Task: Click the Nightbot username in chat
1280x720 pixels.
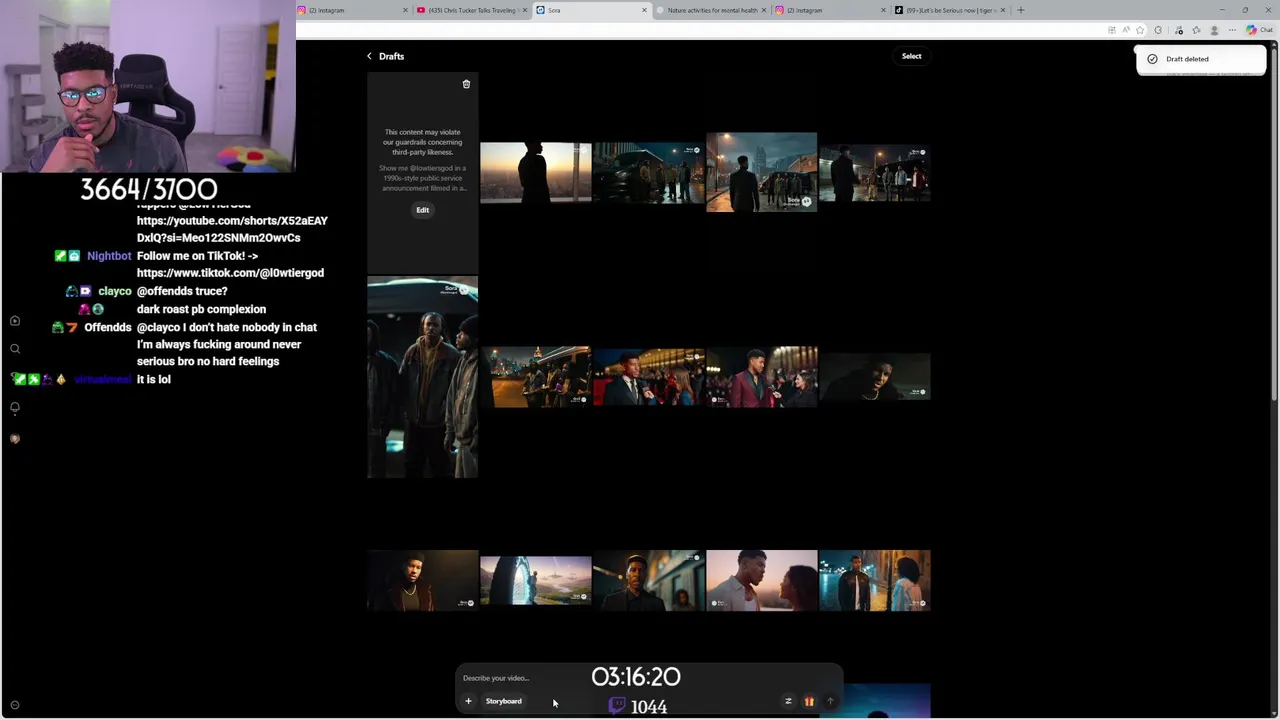Action: tap(109, 256)
